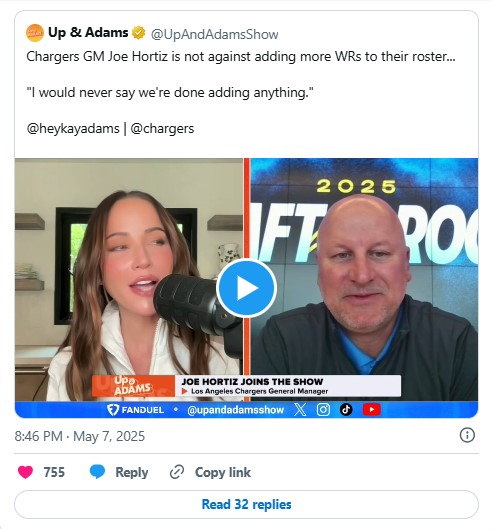Open the tweet info circle icon
The image size is (492, 529).
click(x=467, y=435)
